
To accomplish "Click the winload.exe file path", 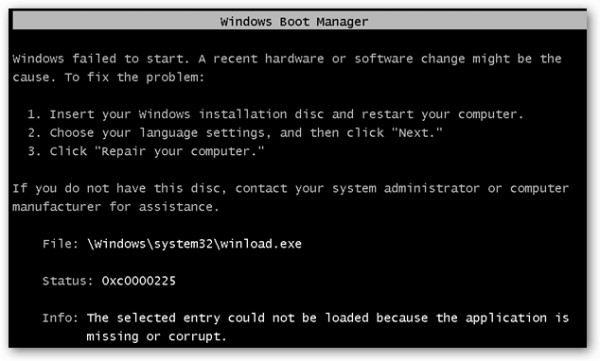I will (x=194, y=244).
